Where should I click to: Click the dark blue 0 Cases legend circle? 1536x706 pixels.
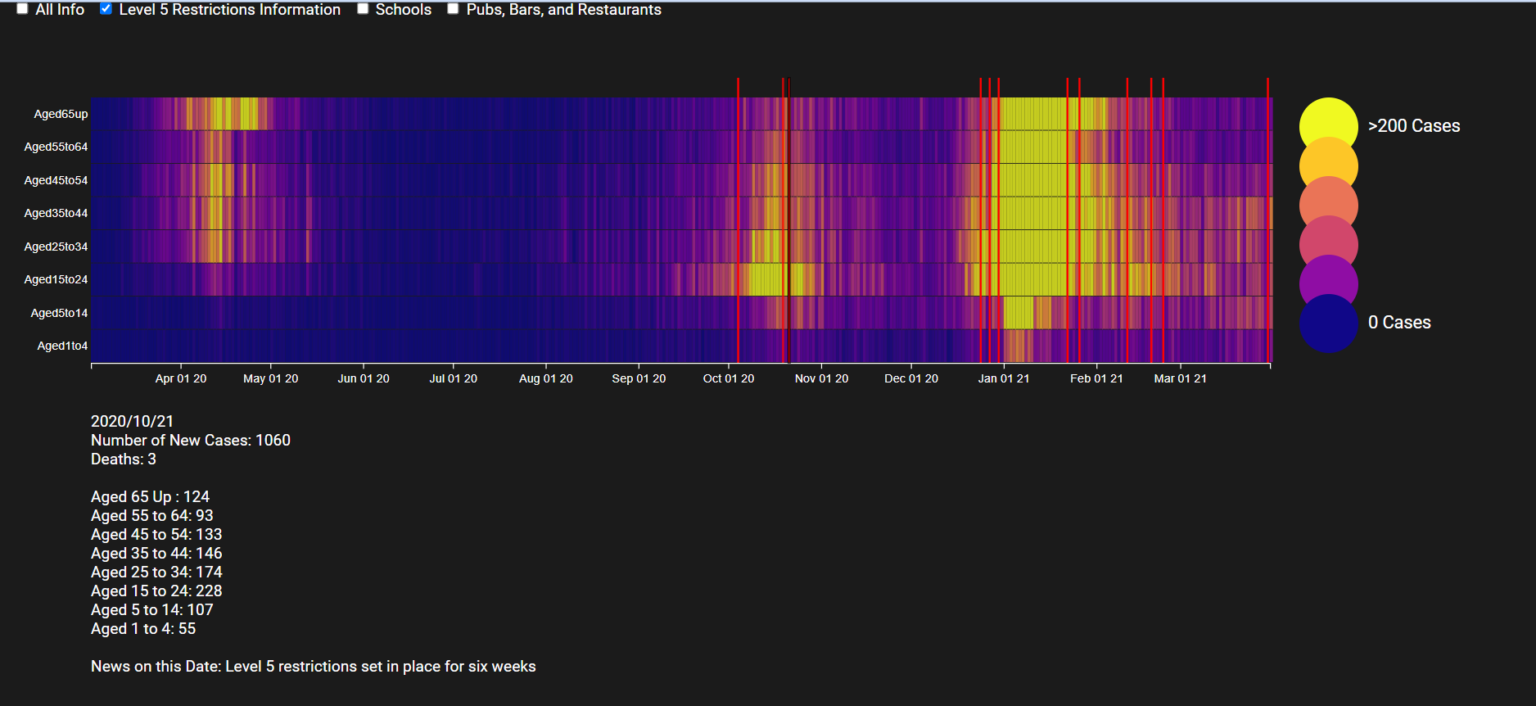click(x=1328, y=323)
